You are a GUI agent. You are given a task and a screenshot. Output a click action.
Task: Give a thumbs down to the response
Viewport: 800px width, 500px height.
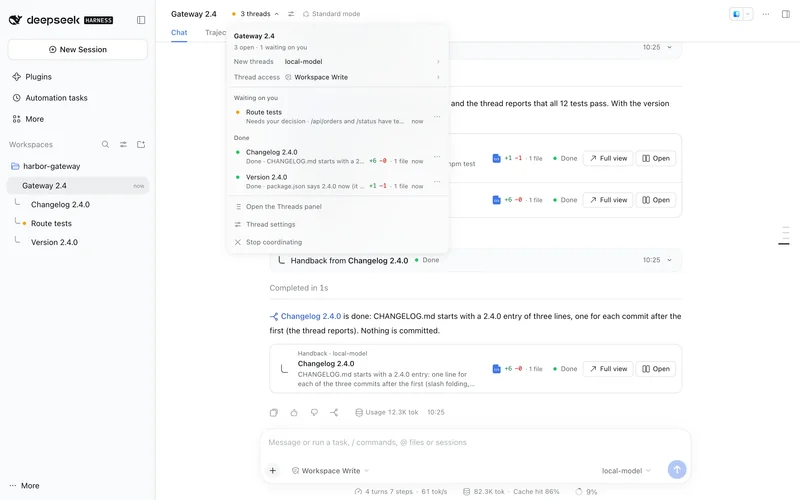click(314, 412)
